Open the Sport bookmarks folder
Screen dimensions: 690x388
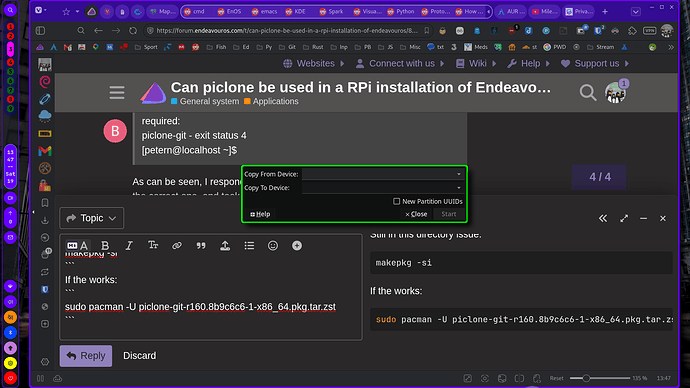pos(146,47)
